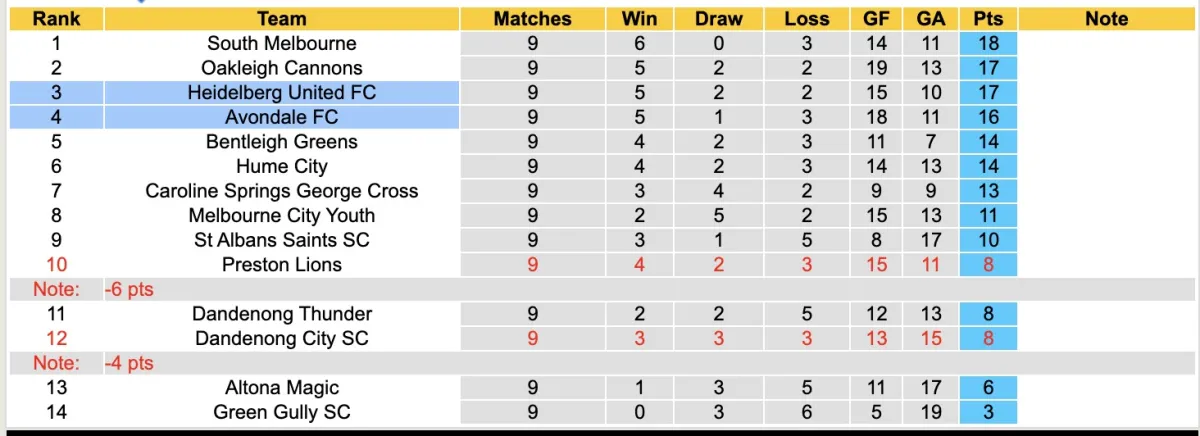The image size is (1200, 436).
Task: Select the Pts column header
Action: (x=987, y=19)
